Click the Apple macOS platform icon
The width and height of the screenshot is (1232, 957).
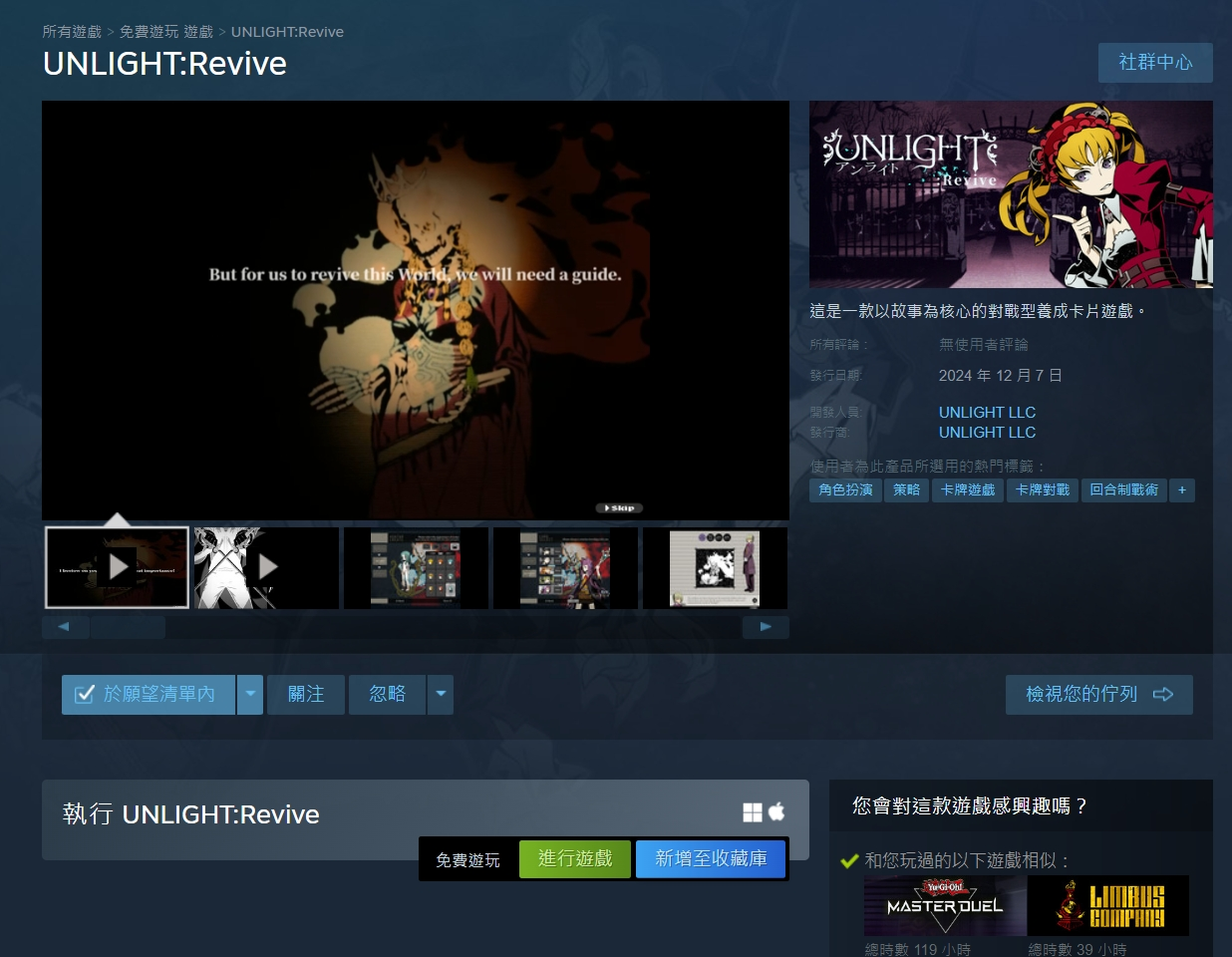click(x=776, y=811)
